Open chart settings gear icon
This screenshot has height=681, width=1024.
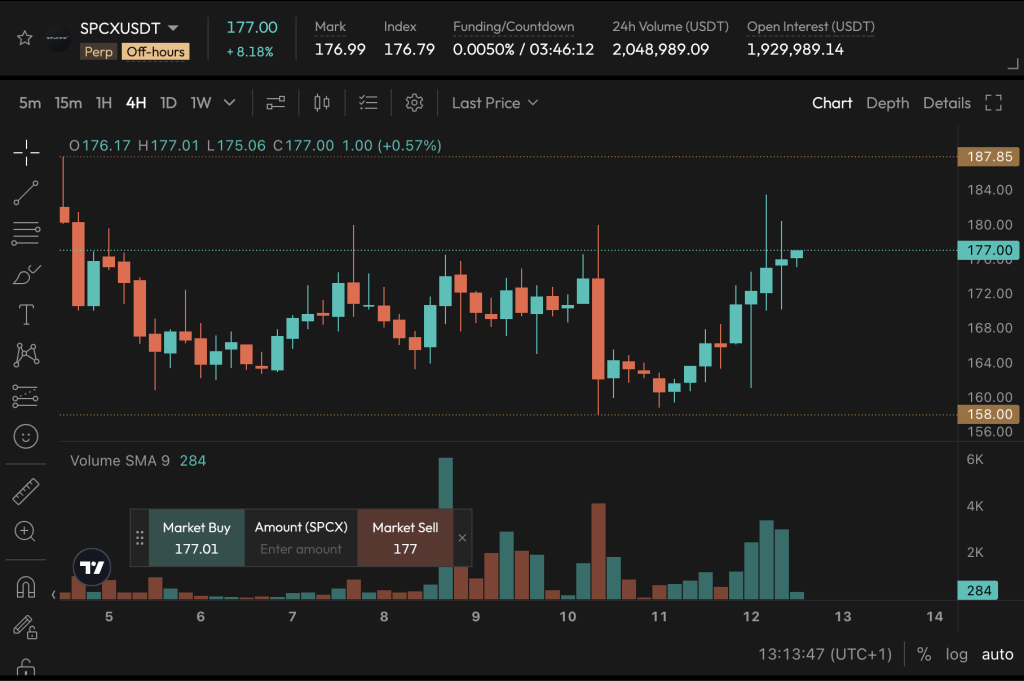click(x=414, y=103)
